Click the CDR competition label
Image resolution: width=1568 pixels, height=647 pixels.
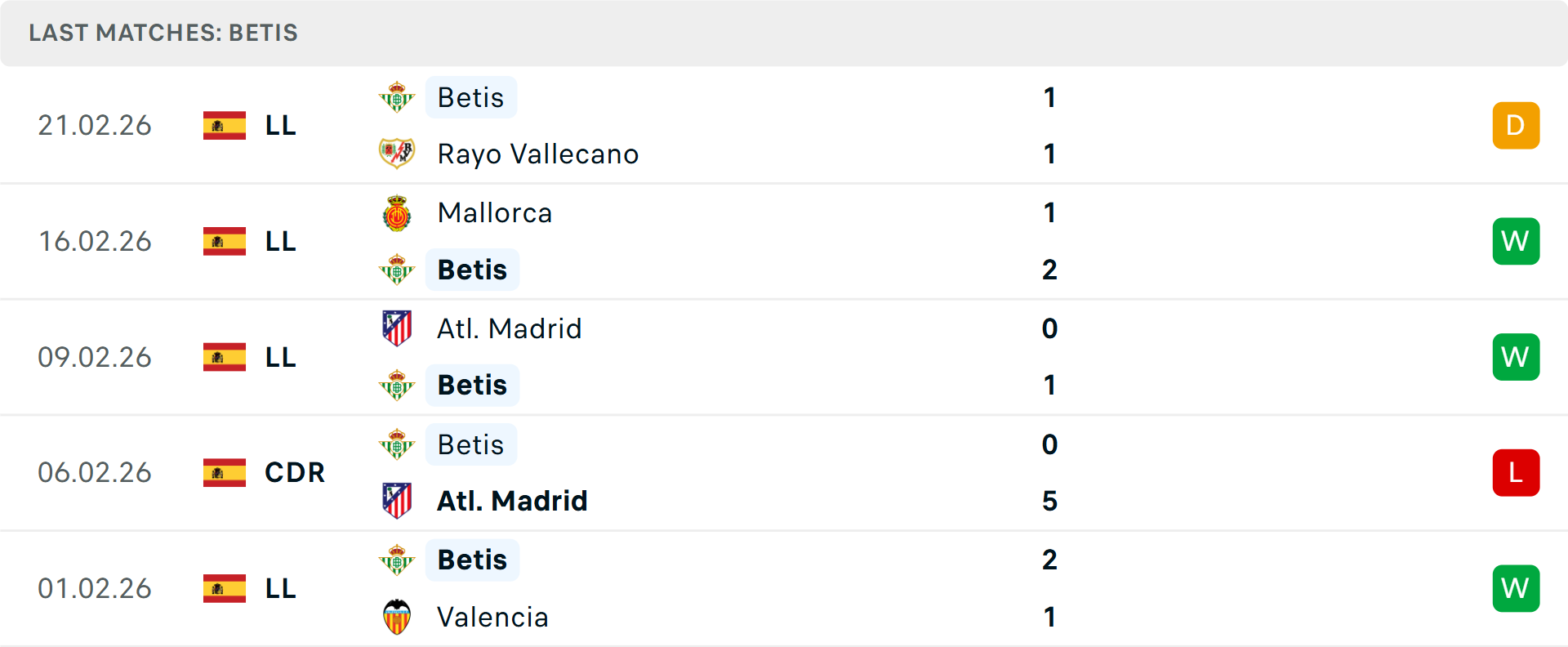[x=295, y=473]
